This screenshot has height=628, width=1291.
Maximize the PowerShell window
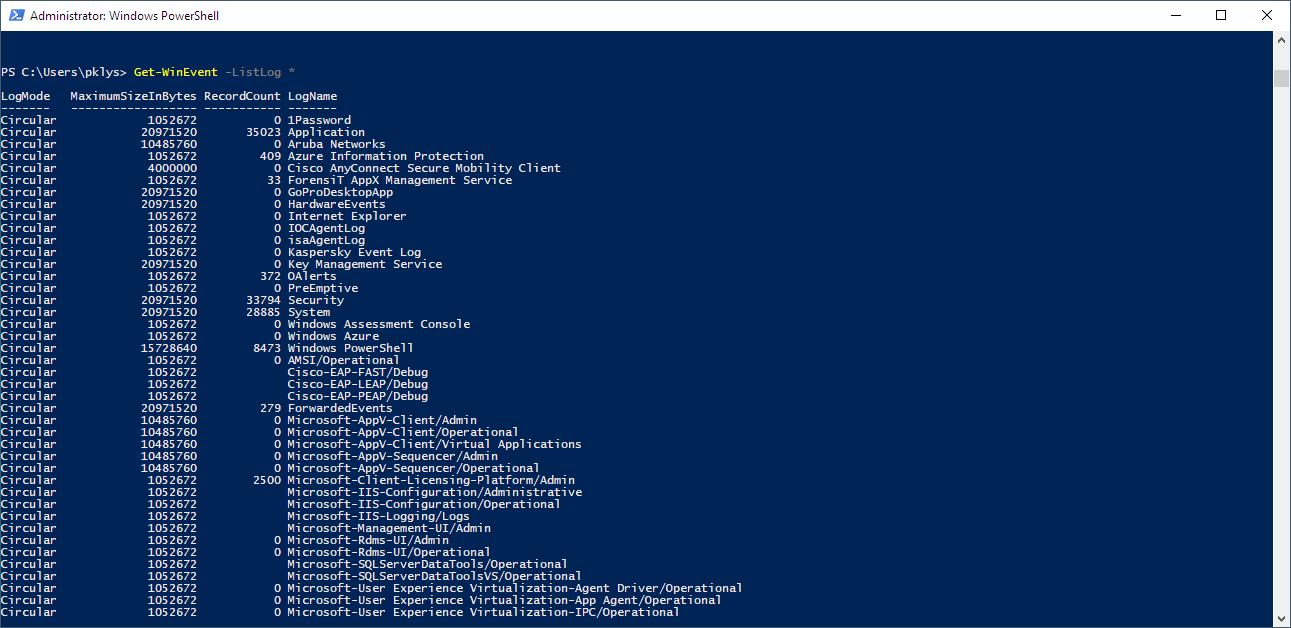click(1221, 15)
